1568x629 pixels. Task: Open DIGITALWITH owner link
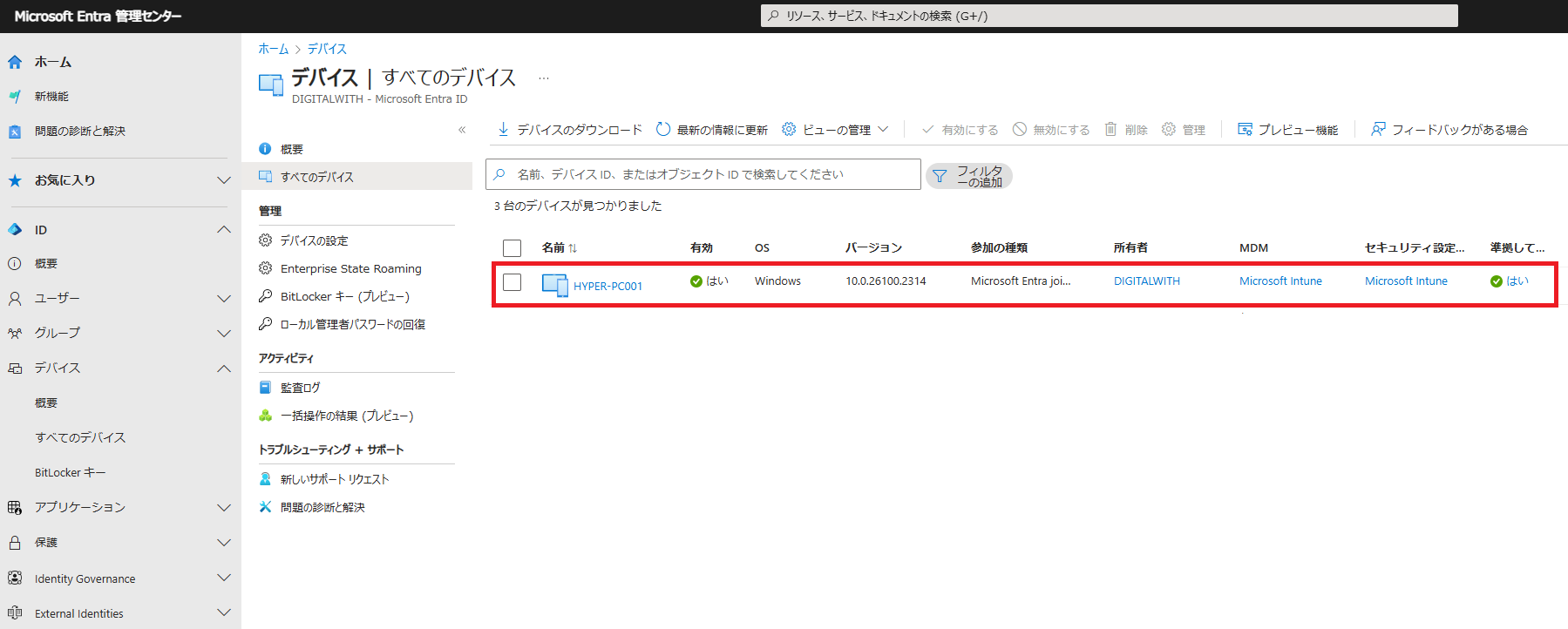click(1147, 281)
